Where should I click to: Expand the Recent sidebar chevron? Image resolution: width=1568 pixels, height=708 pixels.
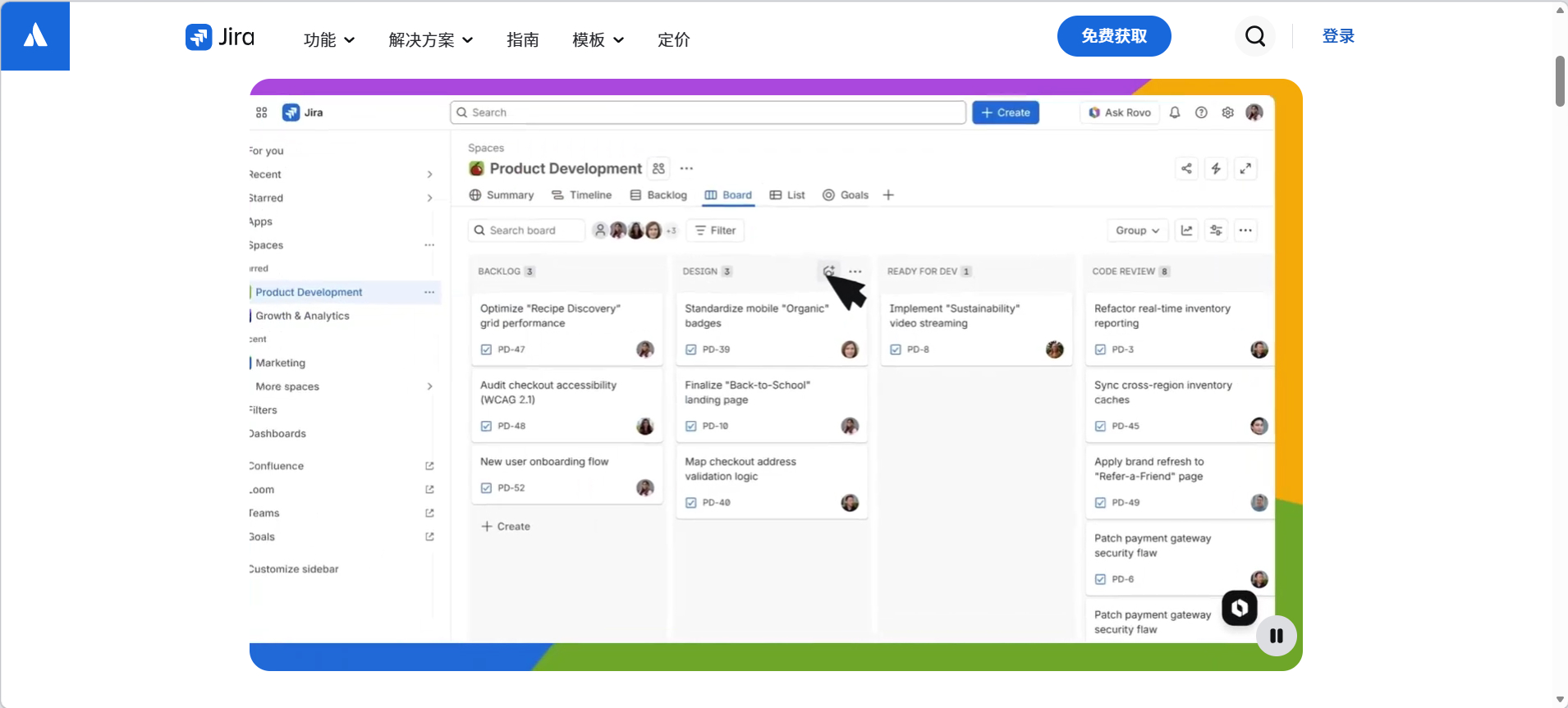[x=429, y=175]
